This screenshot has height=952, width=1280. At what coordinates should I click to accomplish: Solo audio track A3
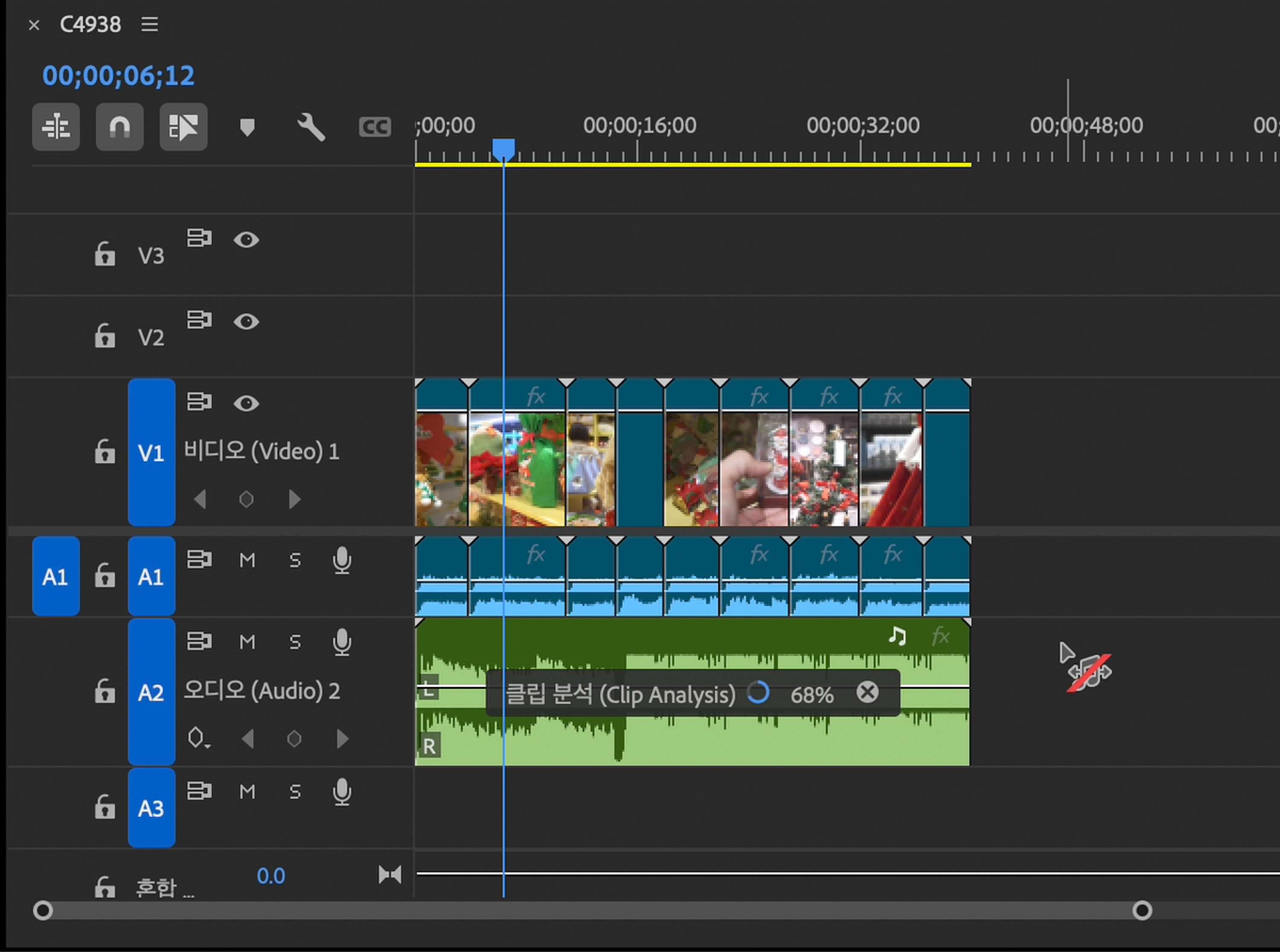[295, 792]
